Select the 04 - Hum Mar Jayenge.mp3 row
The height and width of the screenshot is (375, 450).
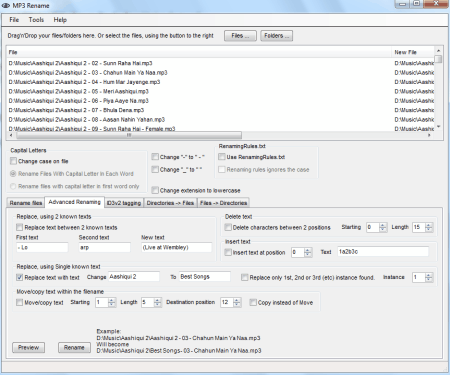[221, 82]
